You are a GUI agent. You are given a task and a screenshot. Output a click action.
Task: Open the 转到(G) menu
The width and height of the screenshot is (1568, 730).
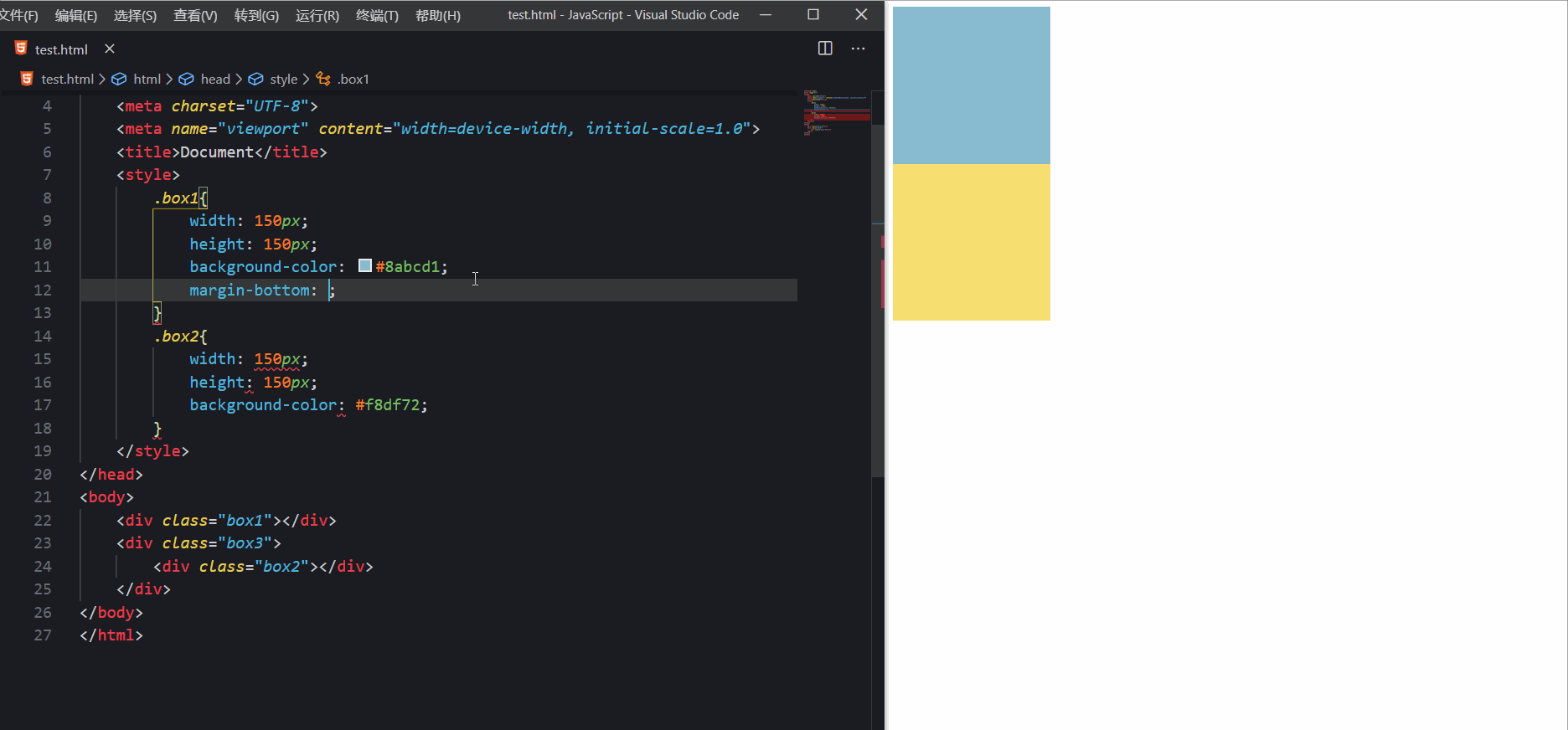pos(256,15)
